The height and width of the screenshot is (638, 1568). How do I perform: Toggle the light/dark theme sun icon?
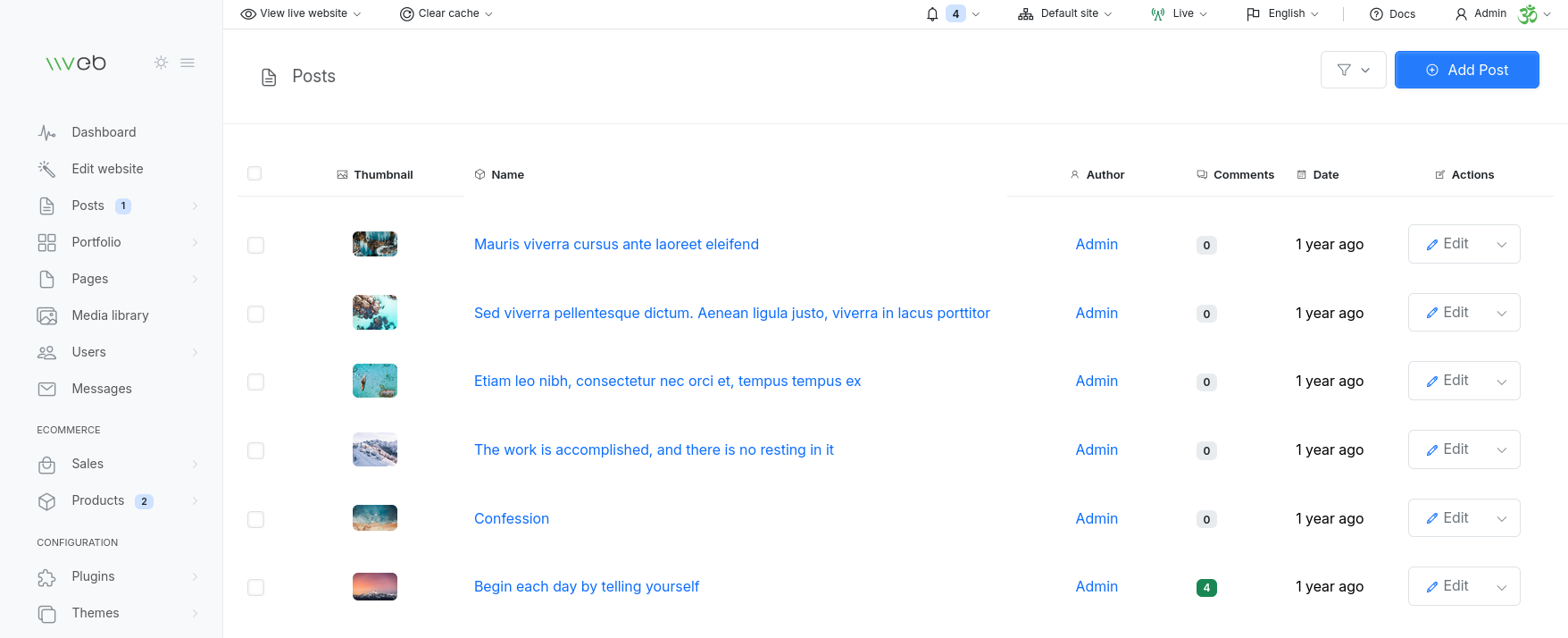(161, 63)
